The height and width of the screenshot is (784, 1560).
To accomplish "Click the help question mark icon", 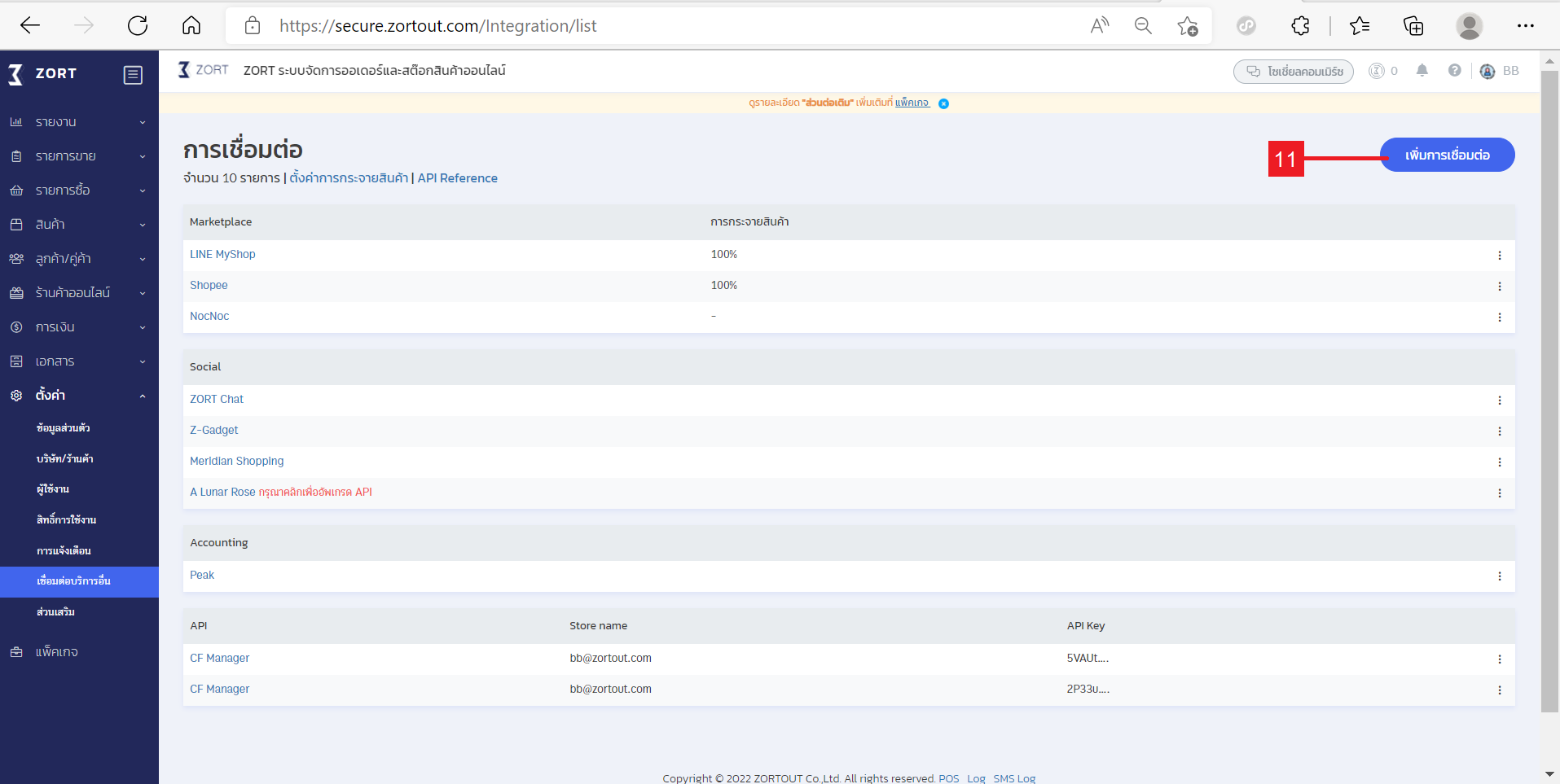I will pos(1455,71).
